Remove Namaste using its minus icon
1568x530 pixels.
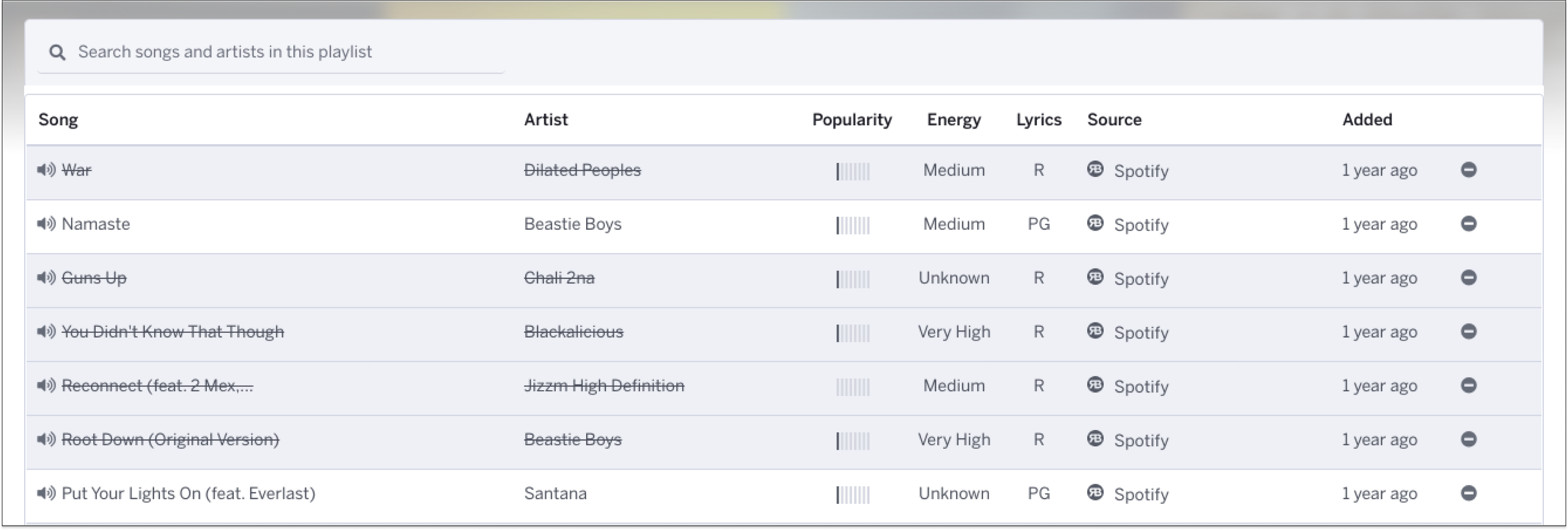(1468, 223)
